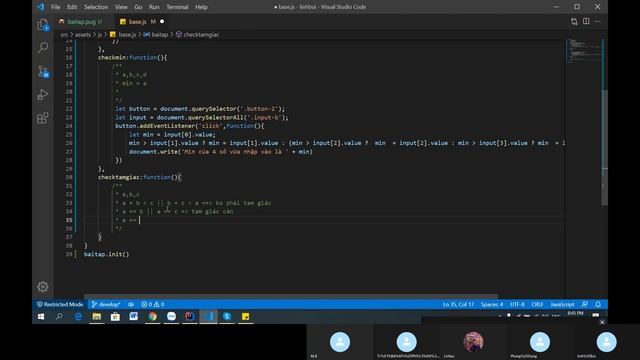This screenshot has width=640, height=360.
Task: Click the base.js breadcrumb segment
Action: [127, 35]
